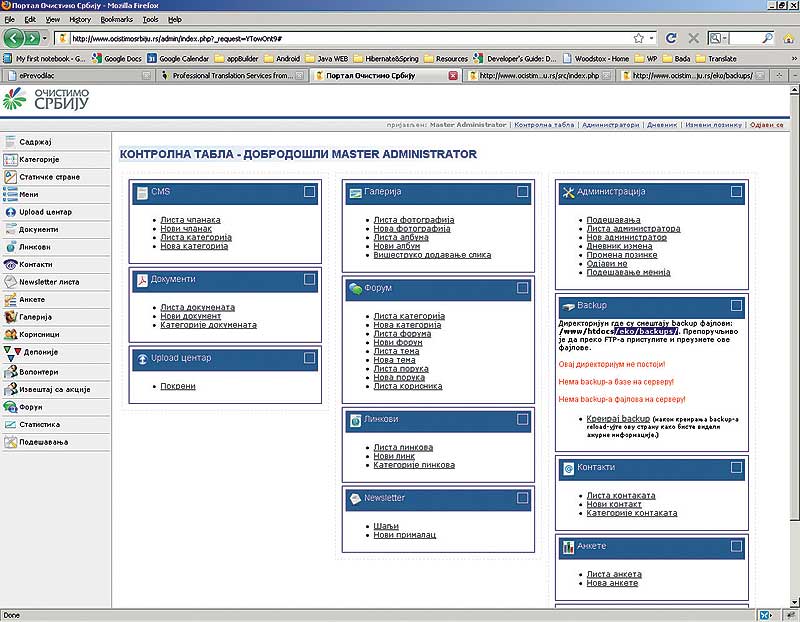Image resolution: width=800 pixels, height=622 pixels.
Task: Open the Tools menu
Action: pyautogui.click(x=150, y=19)
